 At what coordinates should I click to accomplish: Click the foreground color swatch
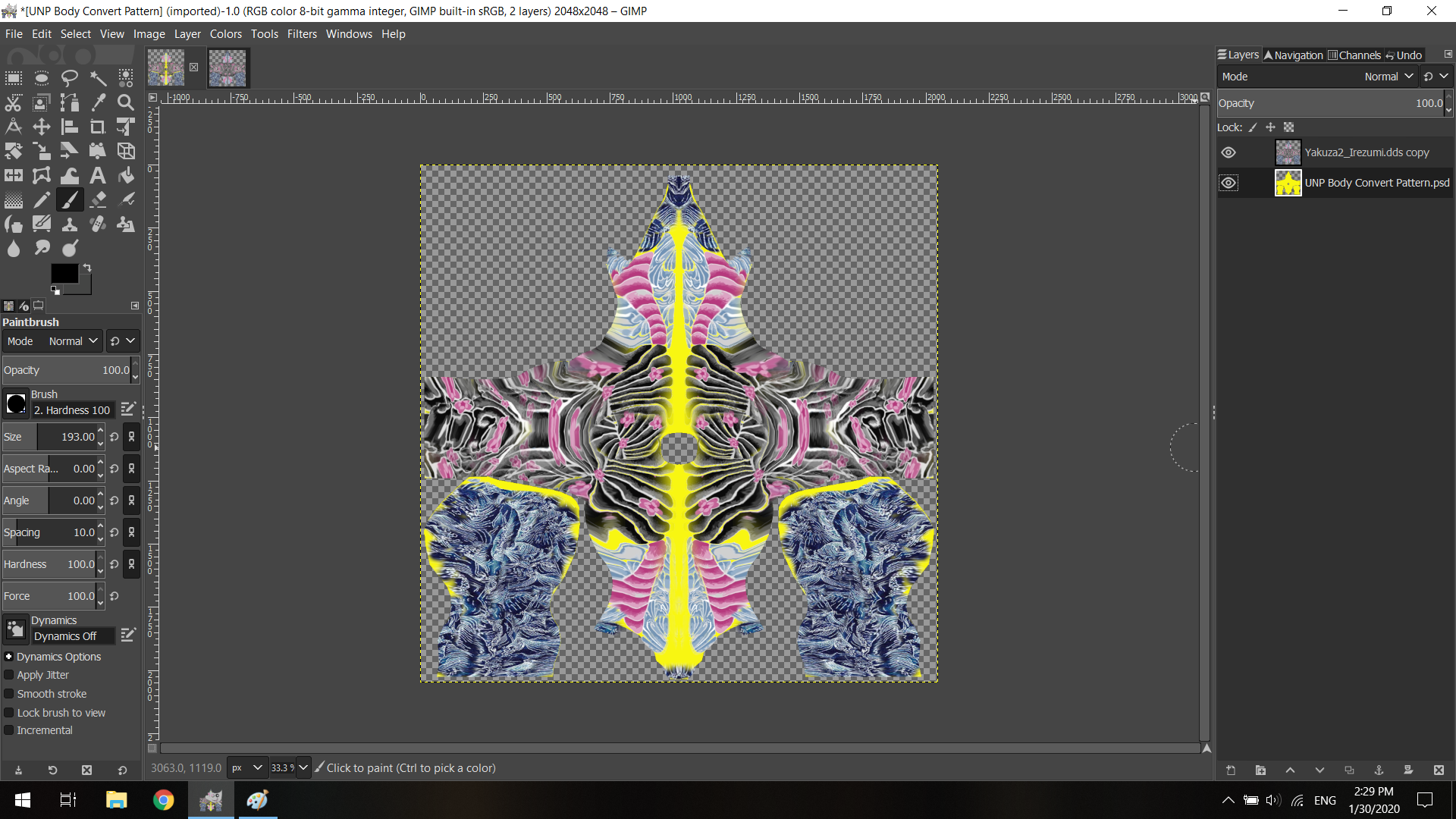click(x=64, y=274)
